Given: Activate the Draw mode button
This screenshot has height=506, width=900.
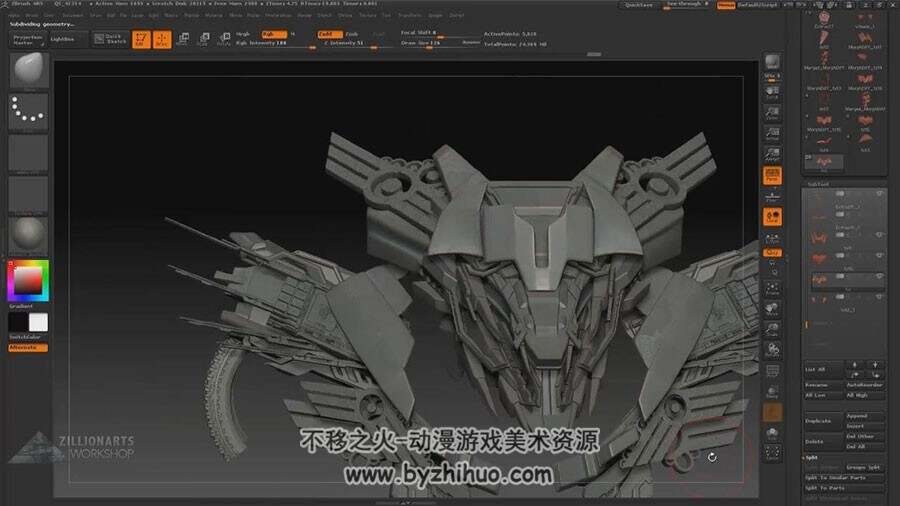Looking at the screenshot, I should 162,40.
